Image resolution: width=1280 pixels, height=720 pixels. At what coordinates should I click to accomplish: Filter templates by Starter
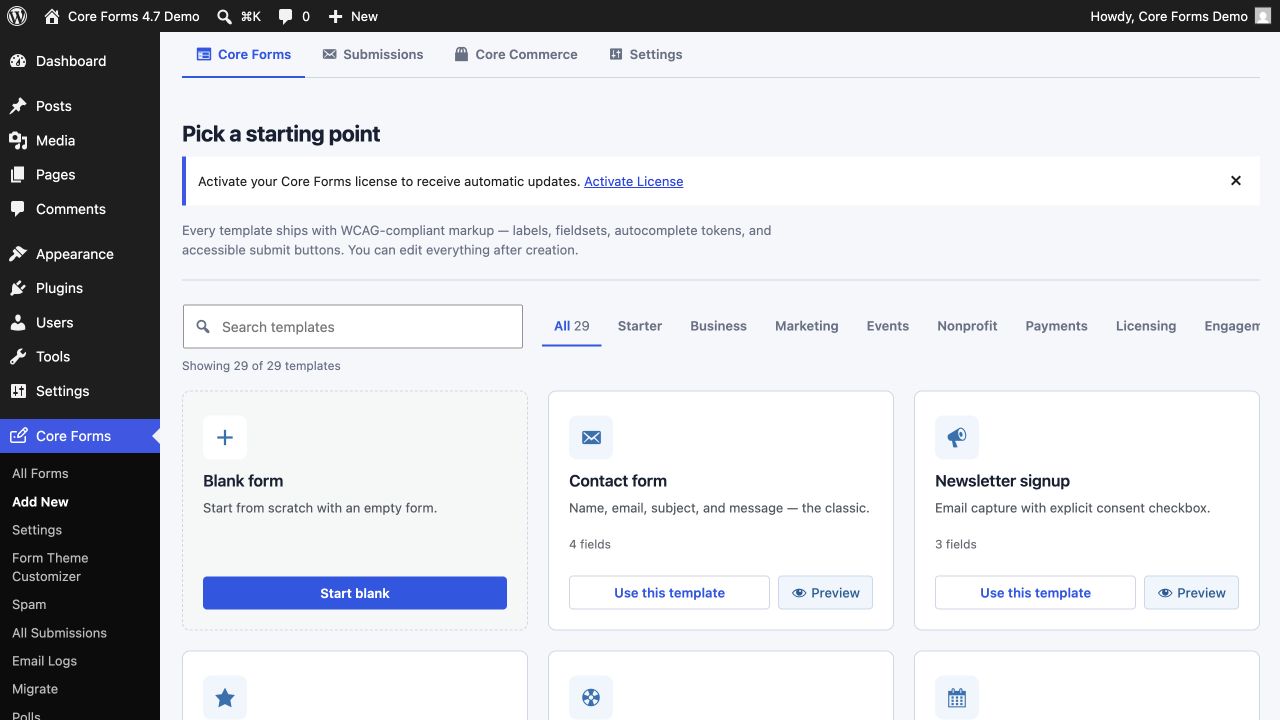pyautogui.click(x=640, y=326)
